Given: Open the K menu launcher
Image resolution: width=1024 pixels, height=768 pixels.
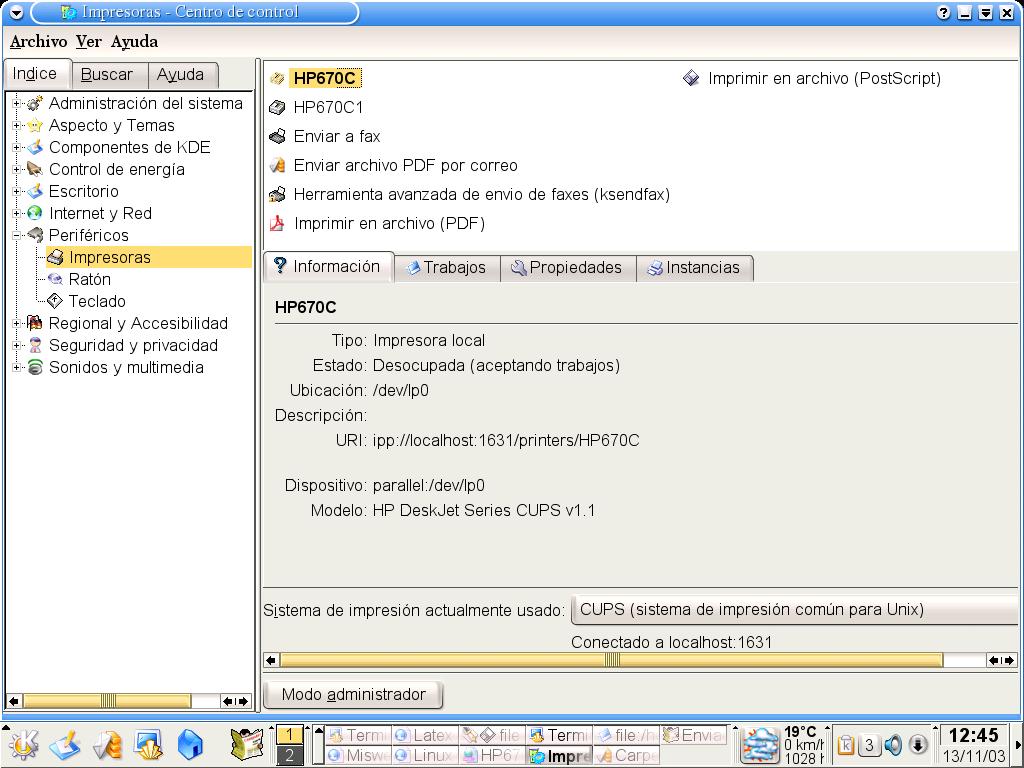Looking at the screenshot, I should [x=23, y=744].
